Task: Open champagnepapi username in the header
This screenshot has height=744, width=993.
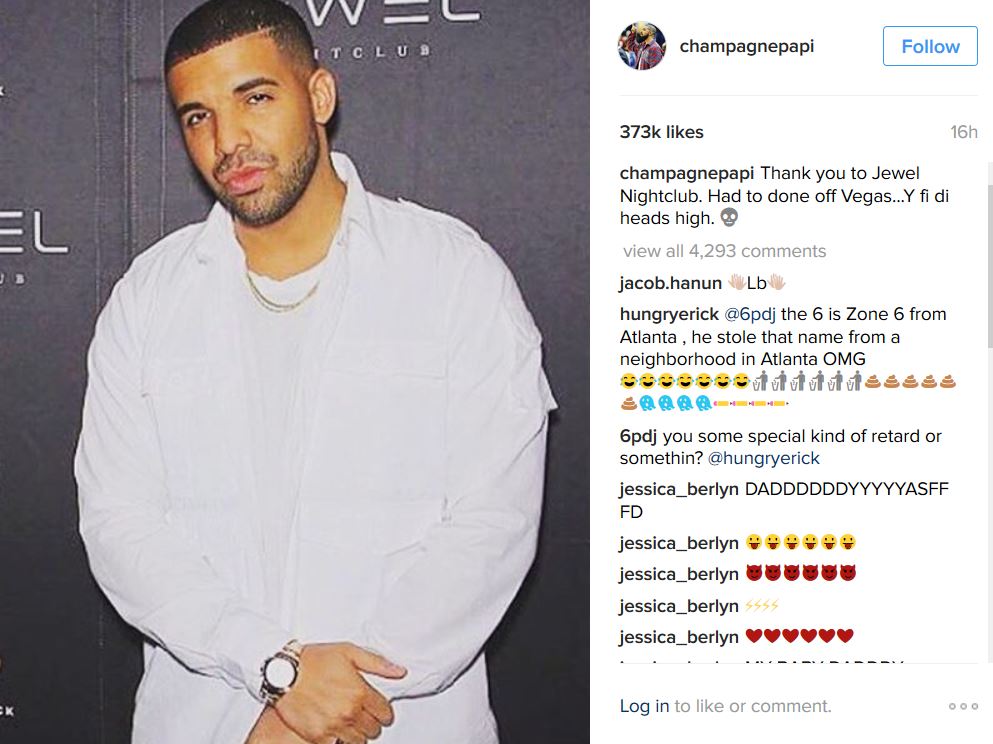Action: tap(747, 46)
